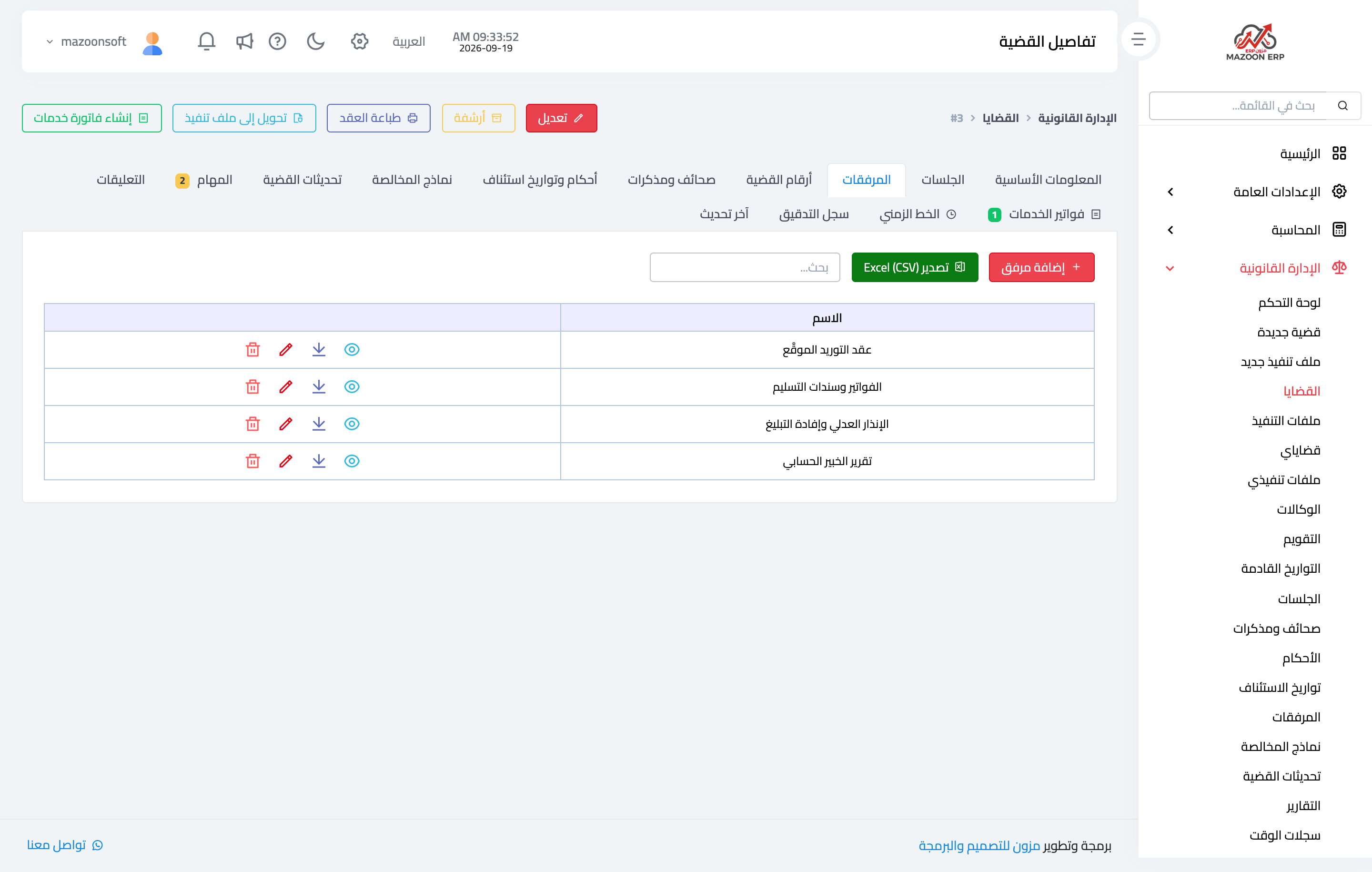Delete the تقرير الخبير الحسابي attachment
This screenshot has height=872, width=1372.
(x=252, y=460)
